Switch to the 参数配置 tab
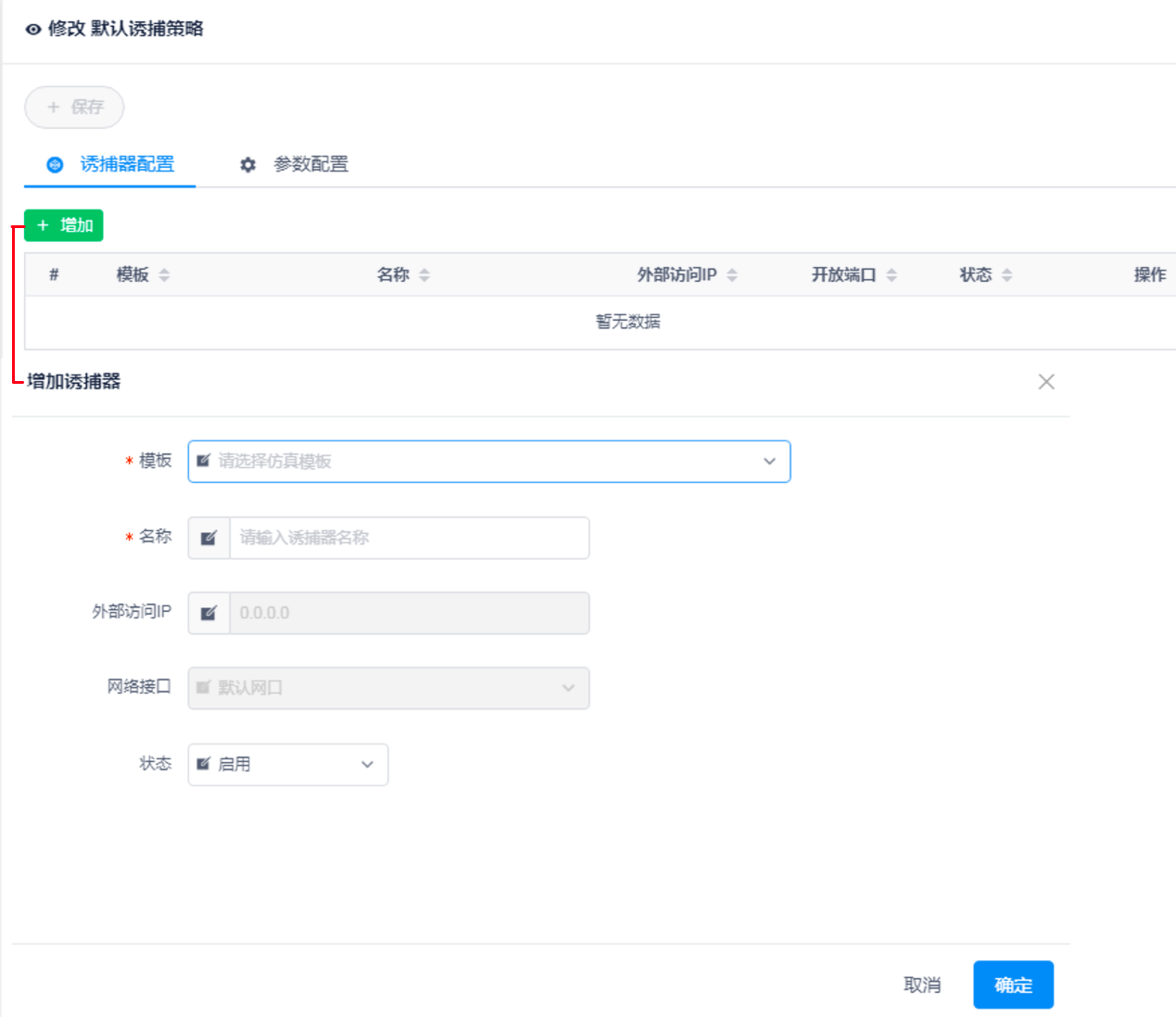Viewport: 1176px width, 1017px height. pos(310,164)
